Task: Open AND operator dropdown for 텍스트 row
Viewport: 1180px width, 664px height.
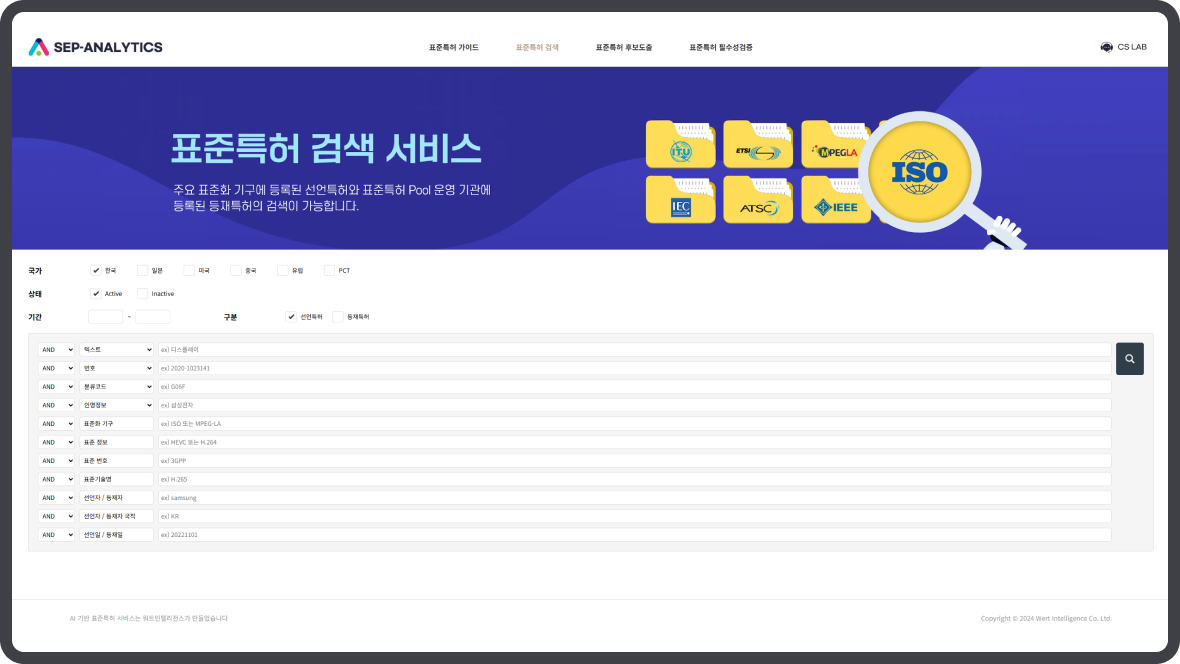Action: [56, 349]
